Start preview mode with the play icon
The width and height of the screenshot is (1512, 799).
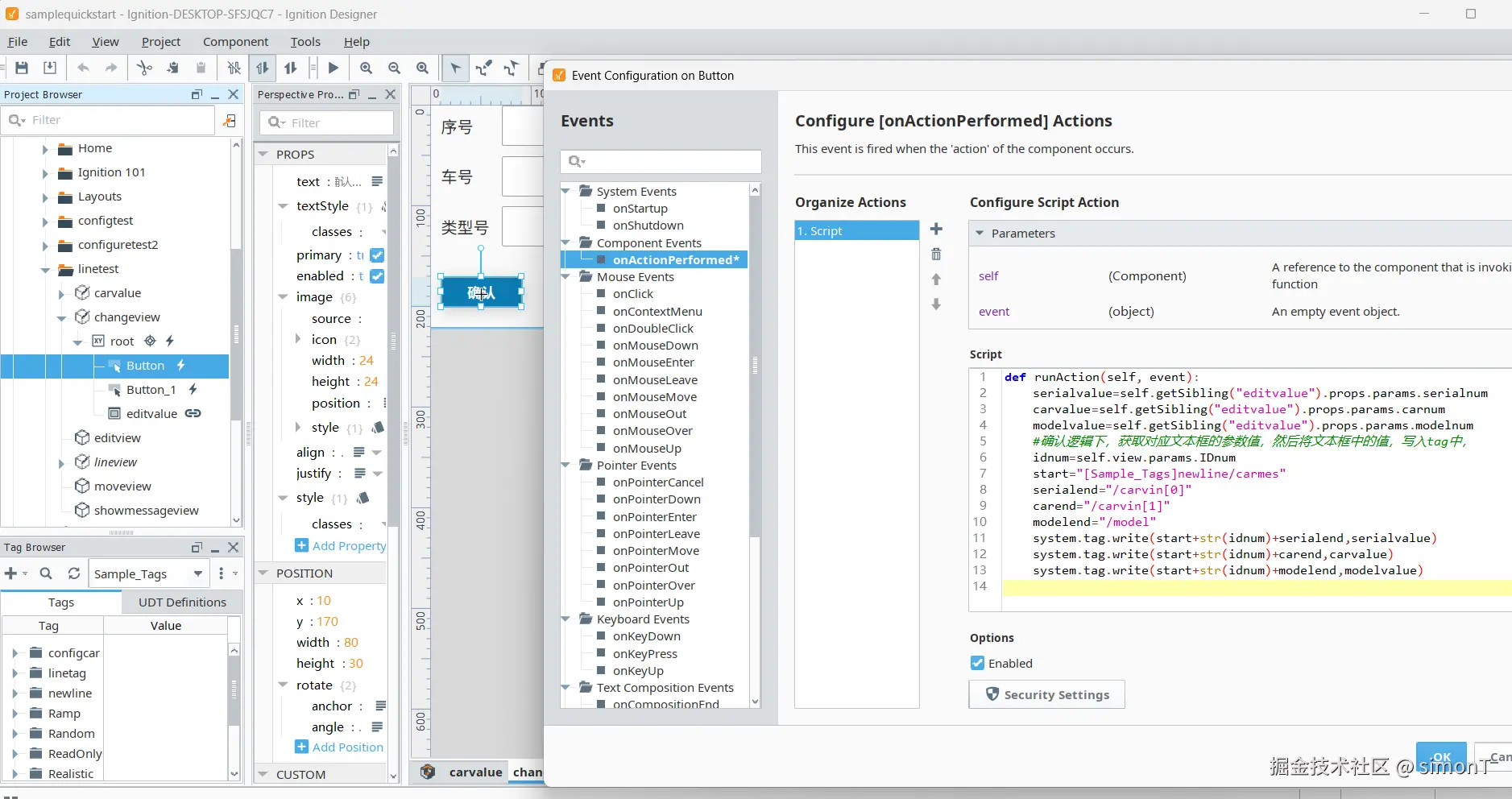[333, 68]
